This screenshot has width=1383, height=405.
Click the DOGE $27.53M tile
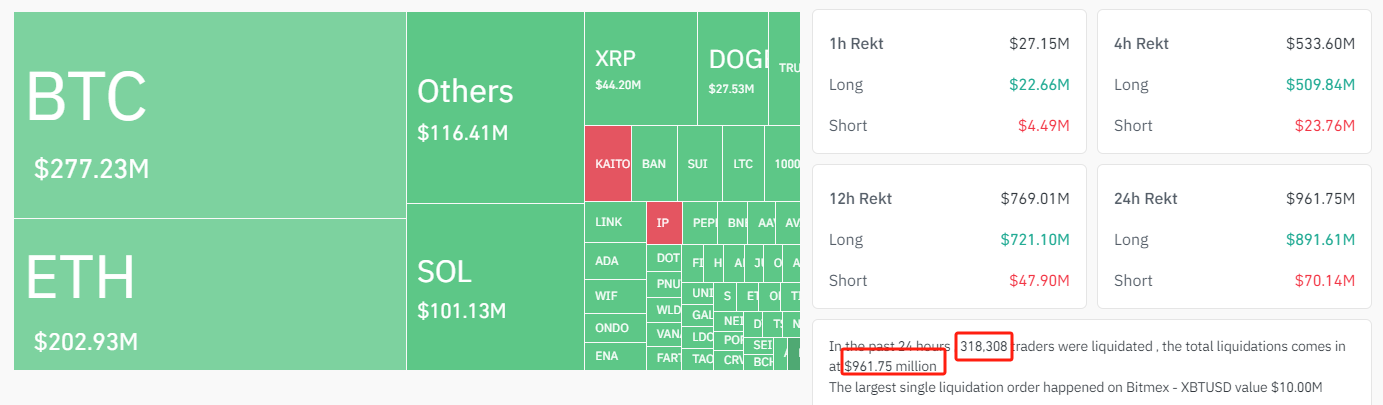pos(734,69)
